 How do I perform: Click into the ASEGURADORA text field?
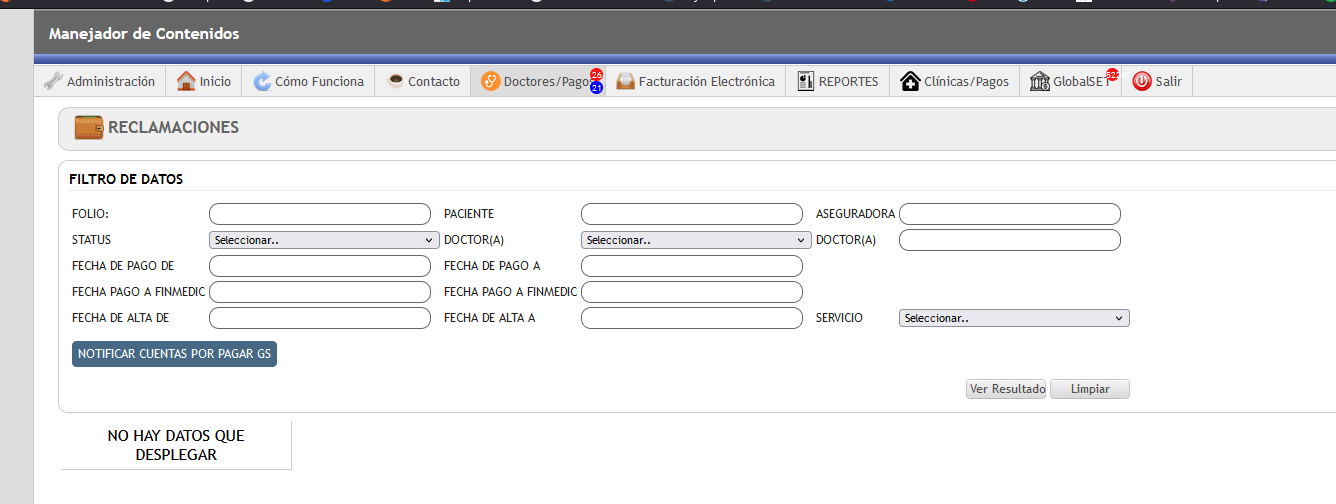(1009, 214)
